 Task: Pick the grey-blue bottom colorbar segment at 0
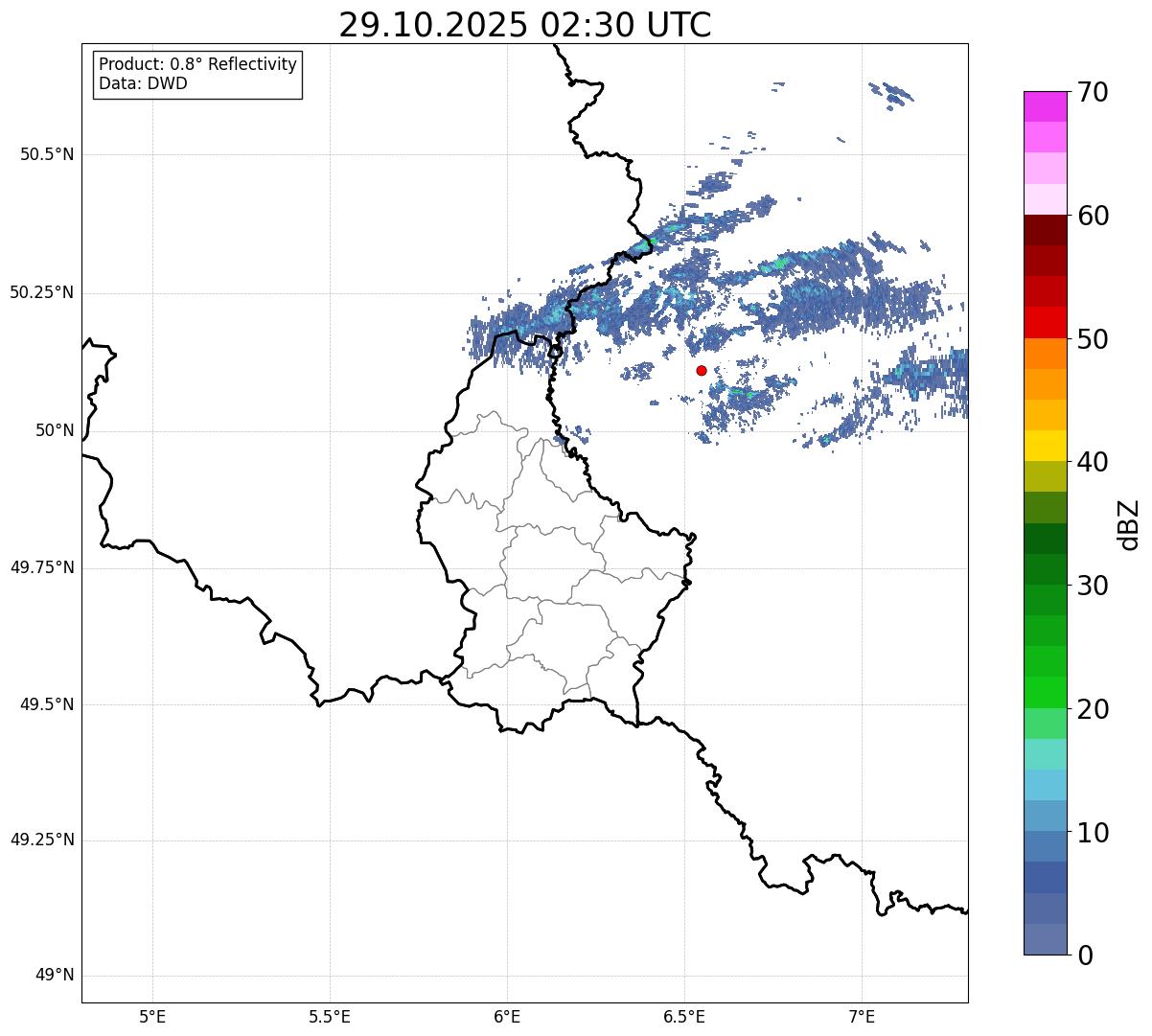pyautogui.click(x=1045, y=939)
